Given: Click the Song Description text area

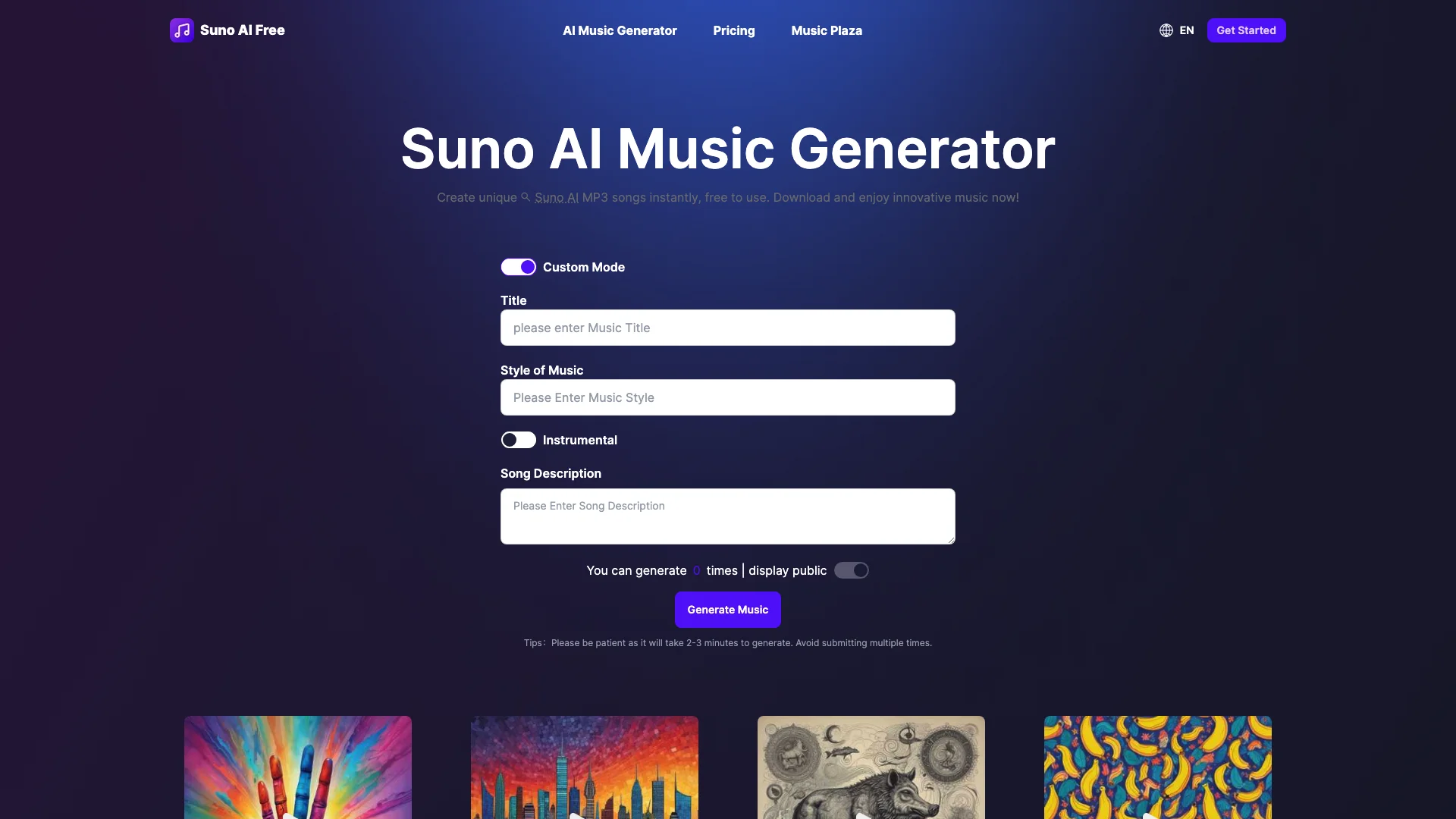Looking at the screenshot, I should (x=728, y=515).
